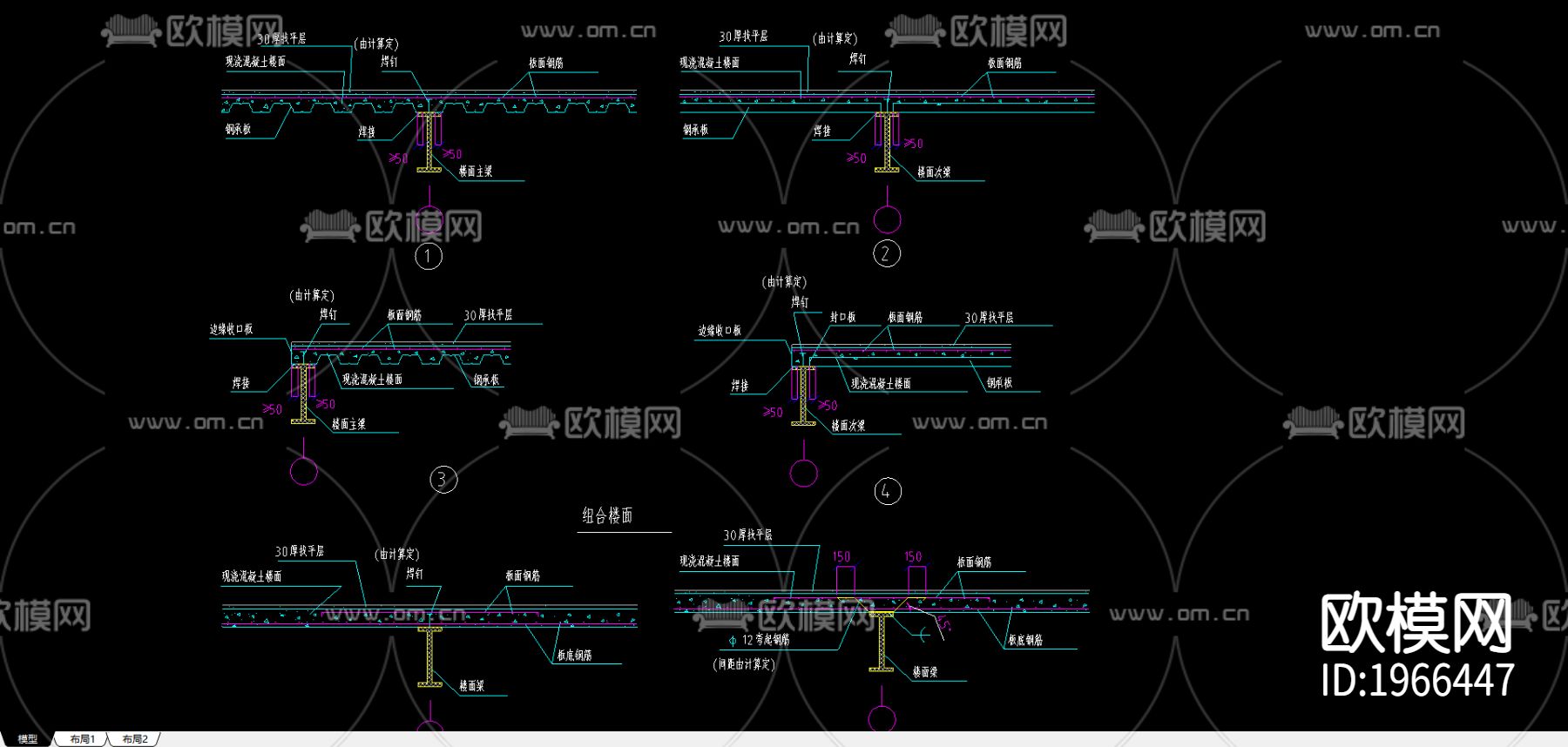Select the left 150 dimension text
The width and height of the screenshot is (1568, 747).
coord(841,556)
